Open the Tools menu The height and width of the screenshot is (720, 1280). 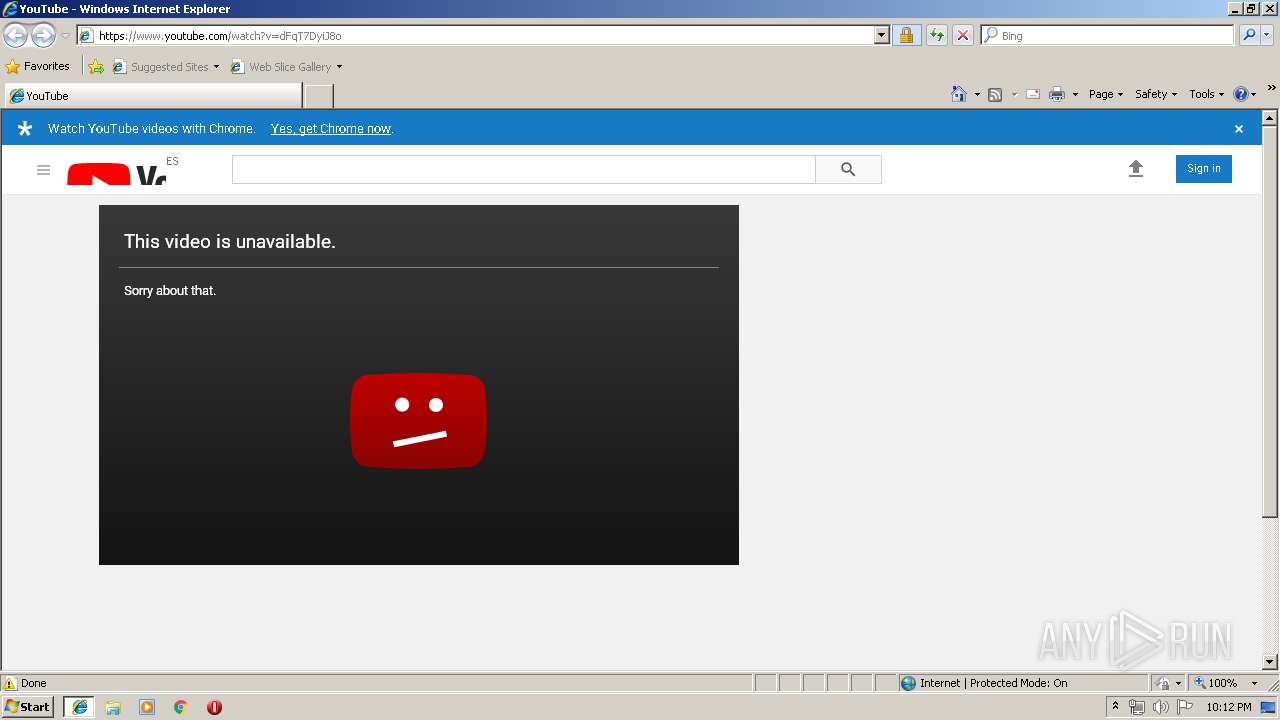[x=1206, y=94]
